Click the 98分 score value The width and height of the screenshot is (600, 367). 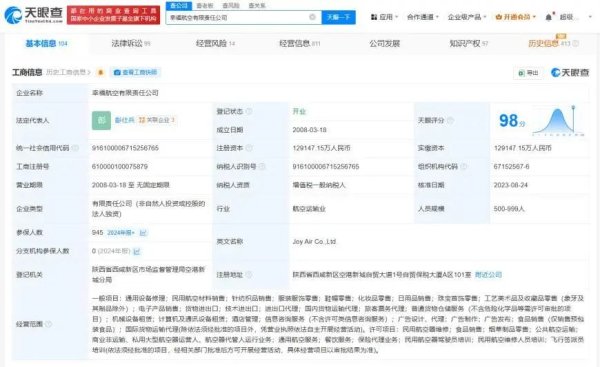point(512,121)
